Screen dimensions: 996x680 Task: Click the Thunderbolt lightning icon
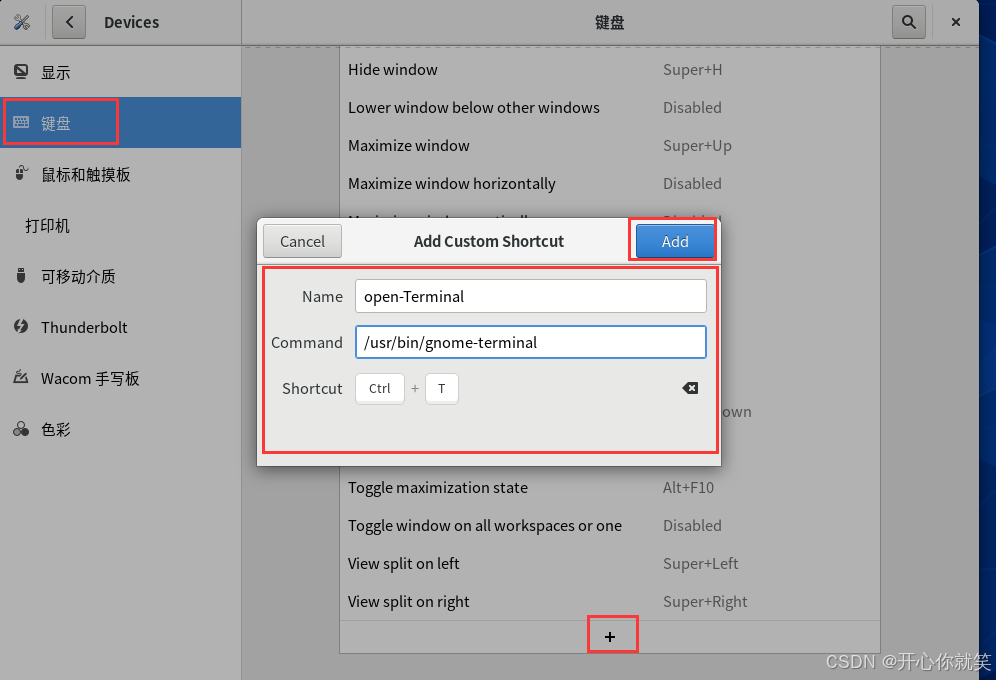tap(21, 326)
